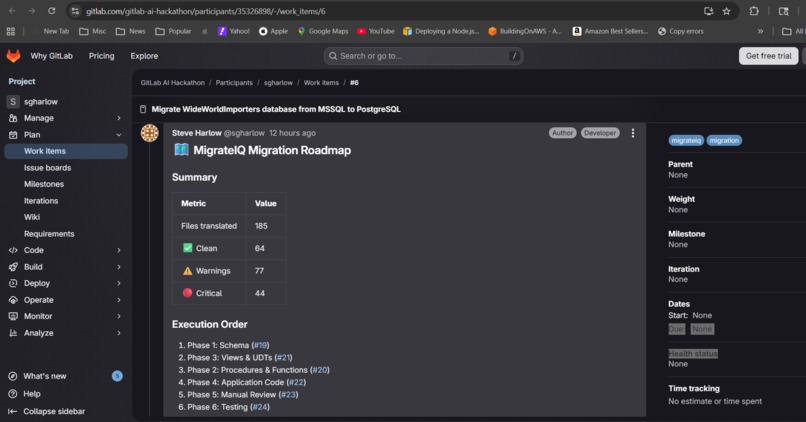Viewport: 806px width, 422px height.
Task: Open the install app icon in address bar
Action: [x=708, y=11]
